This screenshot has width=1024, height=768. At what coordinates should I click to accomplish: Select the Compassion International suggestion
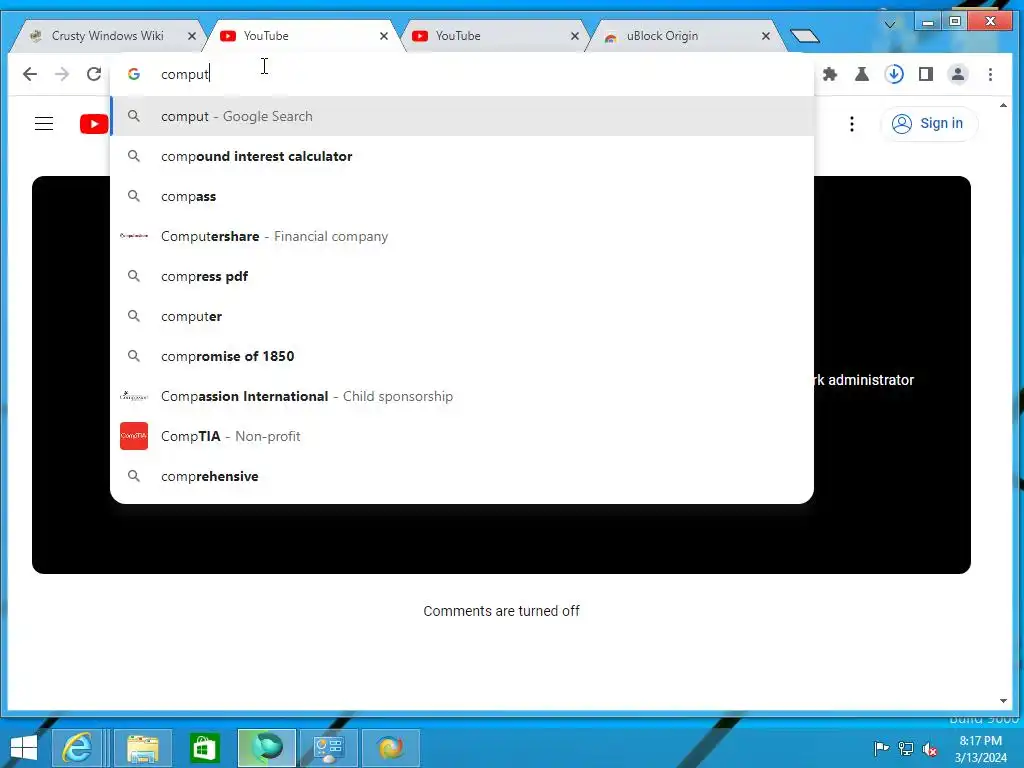coord(462,396)
